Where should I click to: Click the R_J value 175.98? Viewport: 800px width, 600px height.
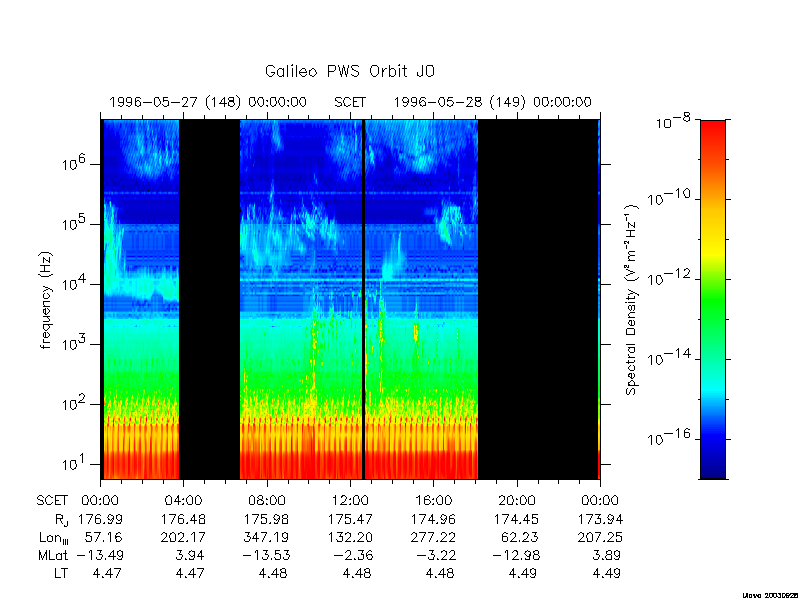pos(266,519)
